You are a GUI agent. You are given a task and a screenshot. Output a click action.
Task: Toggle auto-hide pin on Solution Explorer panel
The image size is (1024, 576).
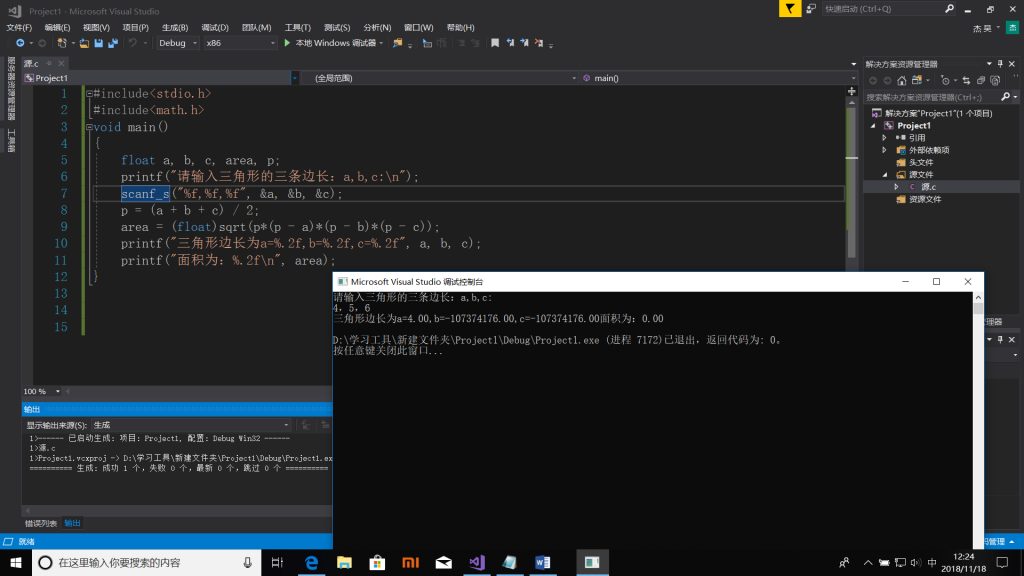1000,64
